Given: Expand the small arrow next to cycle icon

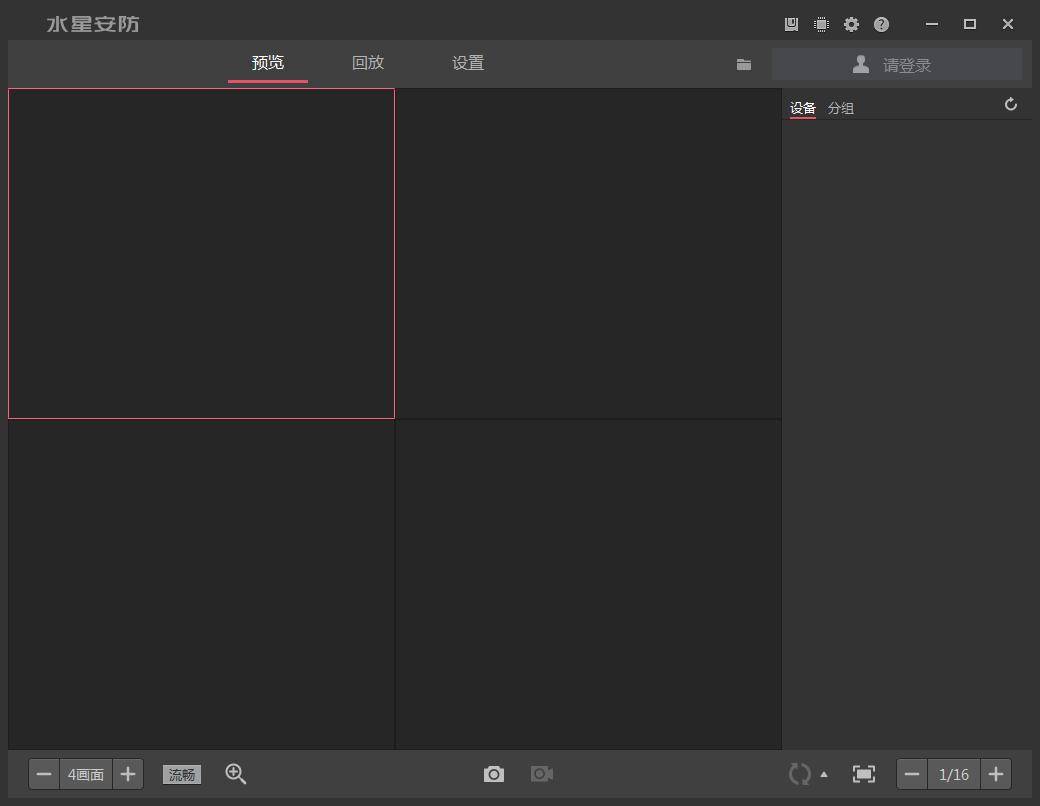Looking at the screenshot, I should point(824,774).
